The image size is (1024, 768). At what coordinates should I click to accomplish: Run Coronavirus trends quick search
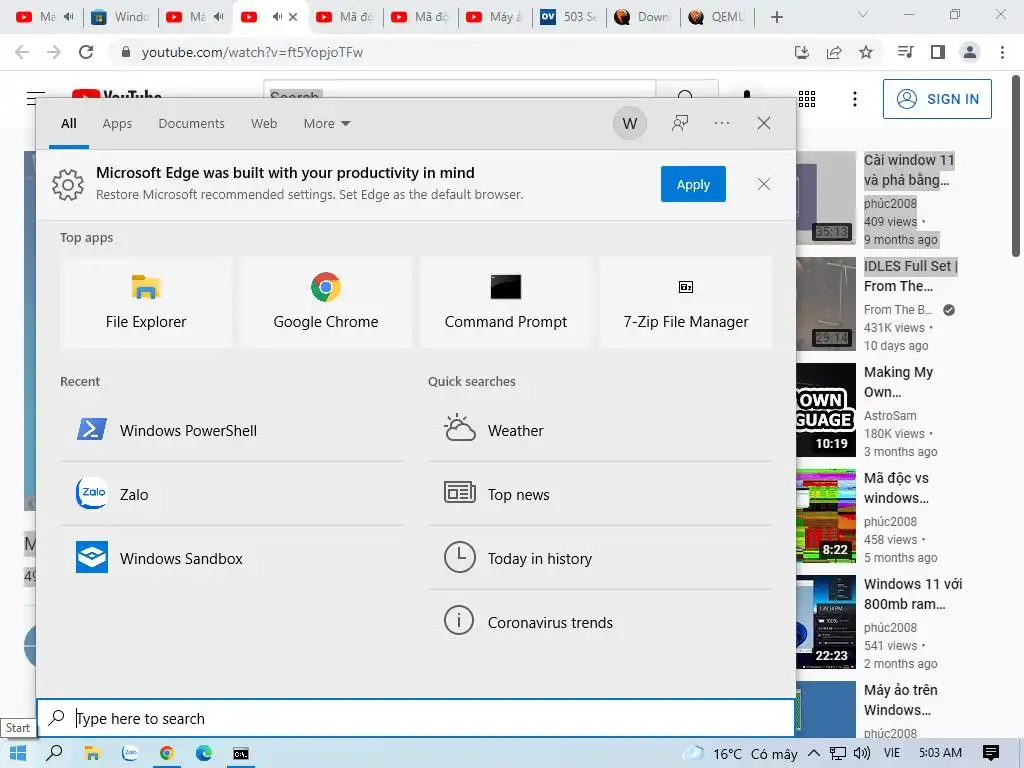(601, 622)
